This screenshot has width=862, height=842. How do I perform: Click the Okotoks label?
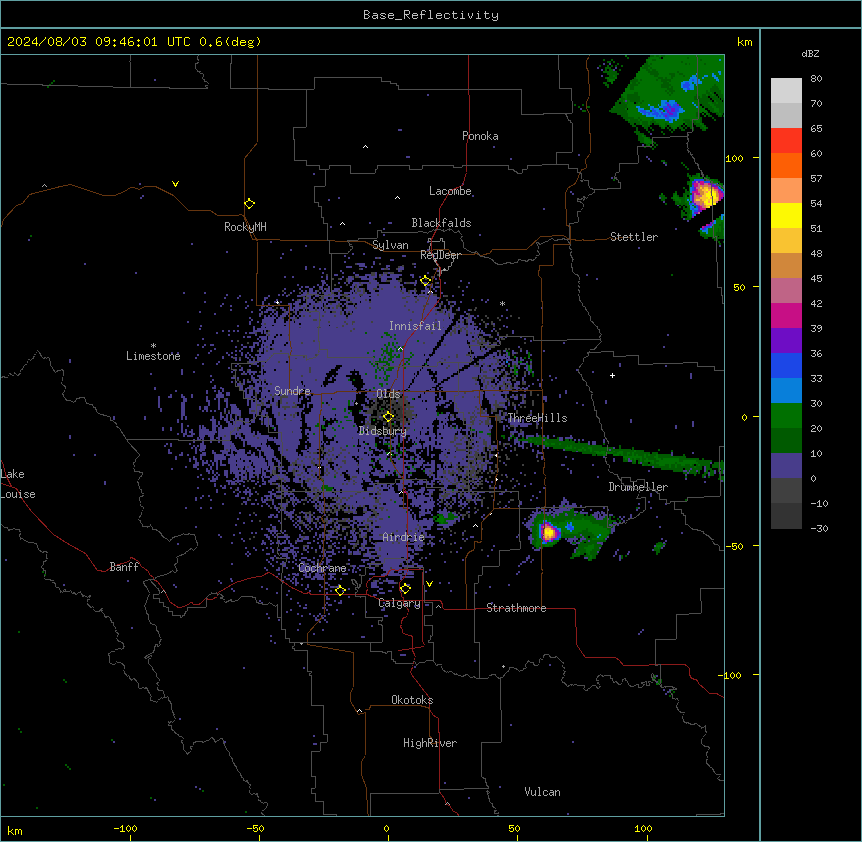click(412, 700)
